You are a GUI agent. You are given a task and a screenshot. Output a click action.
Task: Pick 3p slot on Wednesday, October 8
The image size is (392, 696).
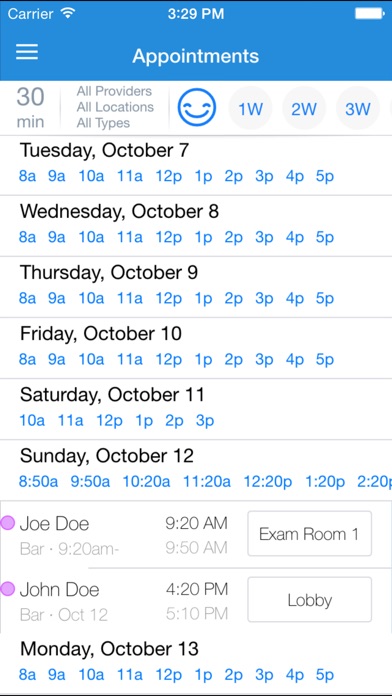pos(264,237)
